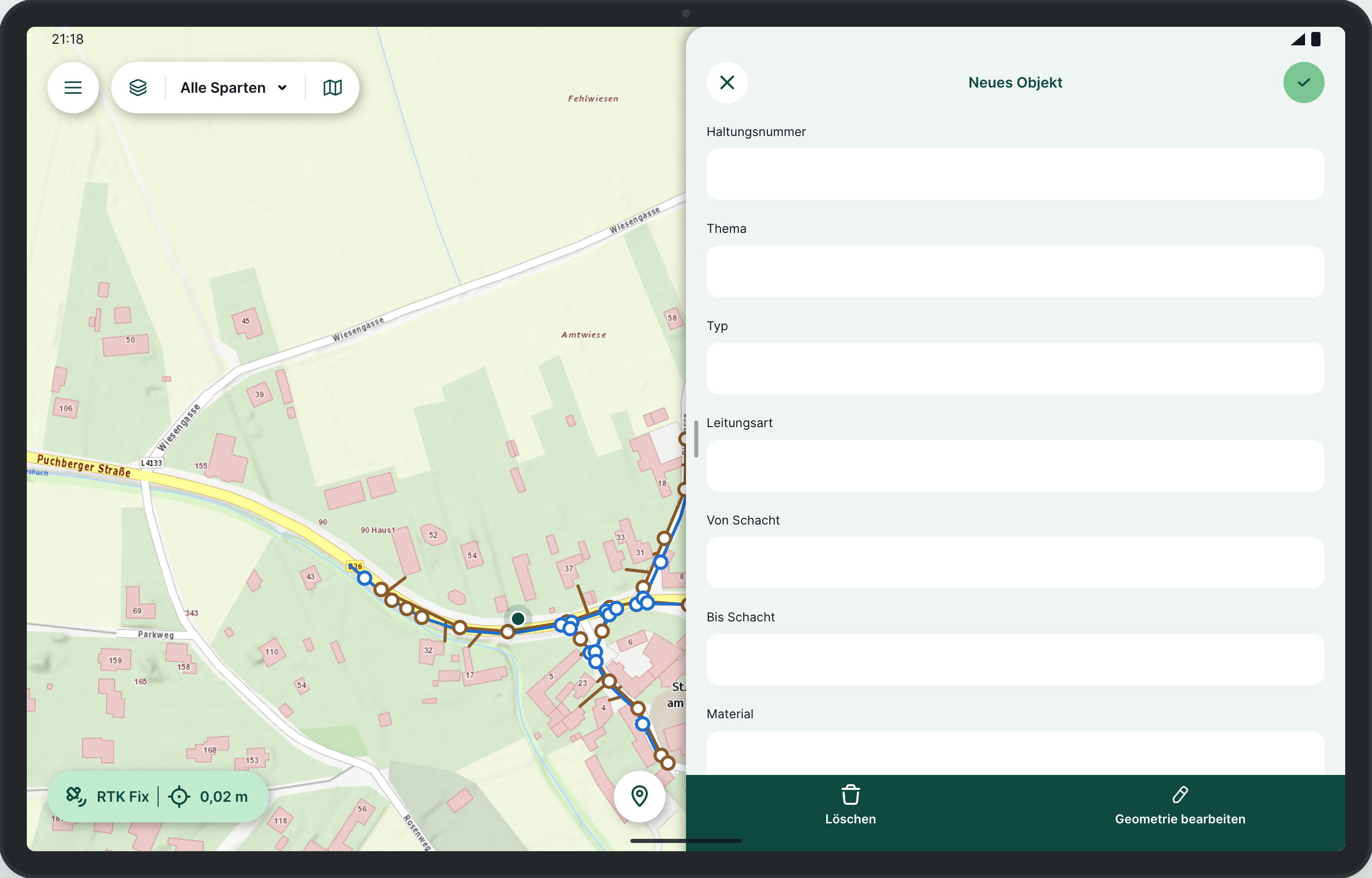Focus the Leitungsart input field

tap(1015, 466)
